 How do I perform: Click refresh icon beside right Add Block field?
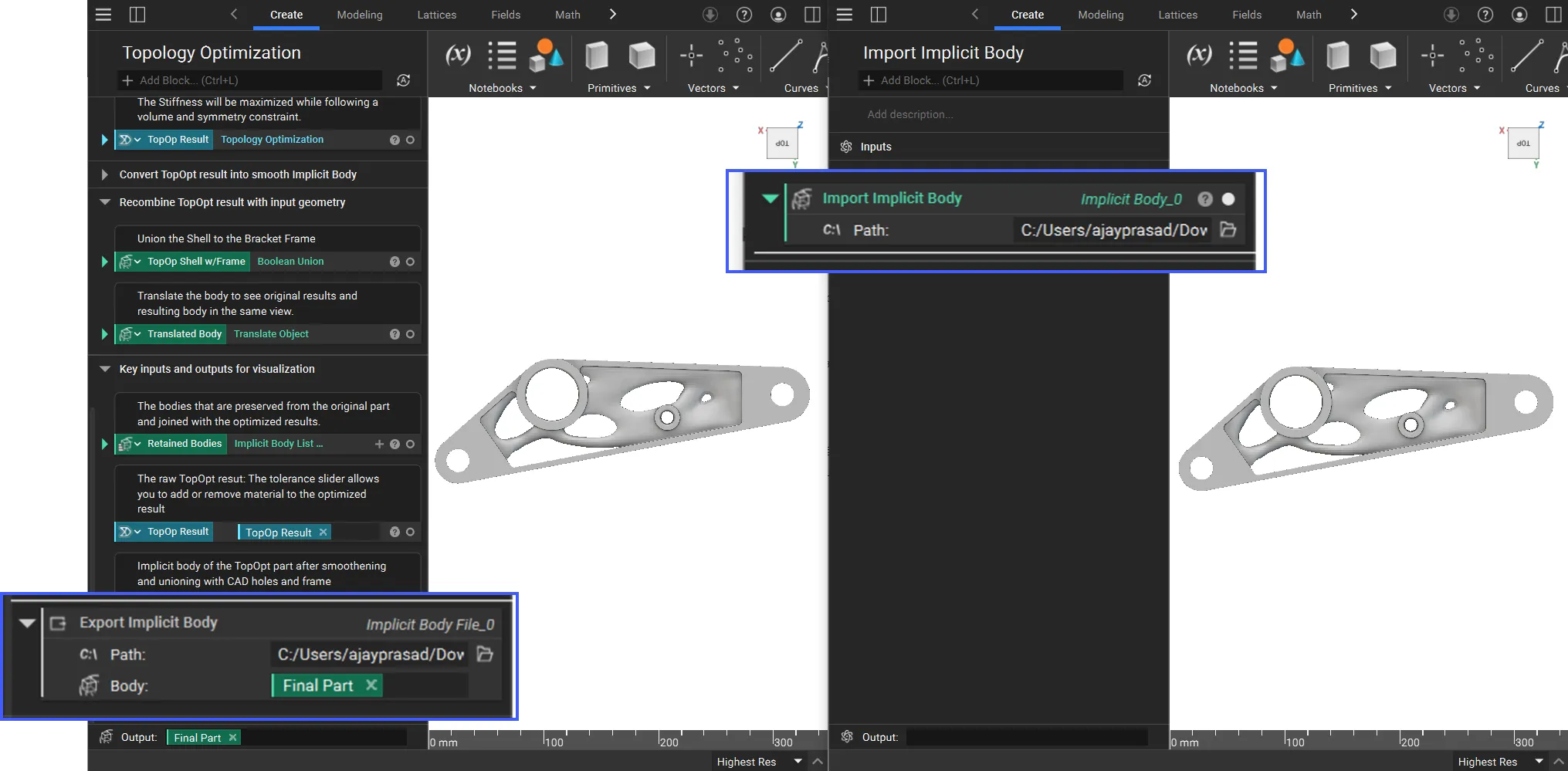pos(1144,80)
